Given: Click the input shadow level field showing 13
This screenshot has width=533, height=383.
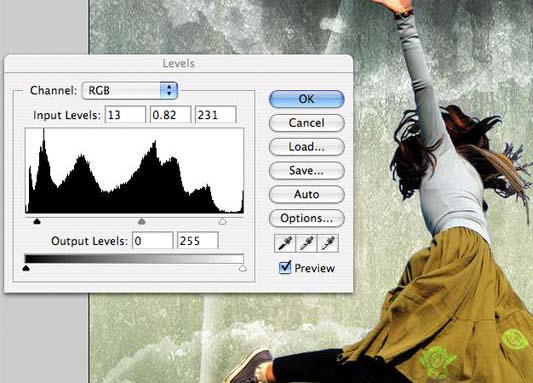Looking at the screenshot, I should click(125, 115).
